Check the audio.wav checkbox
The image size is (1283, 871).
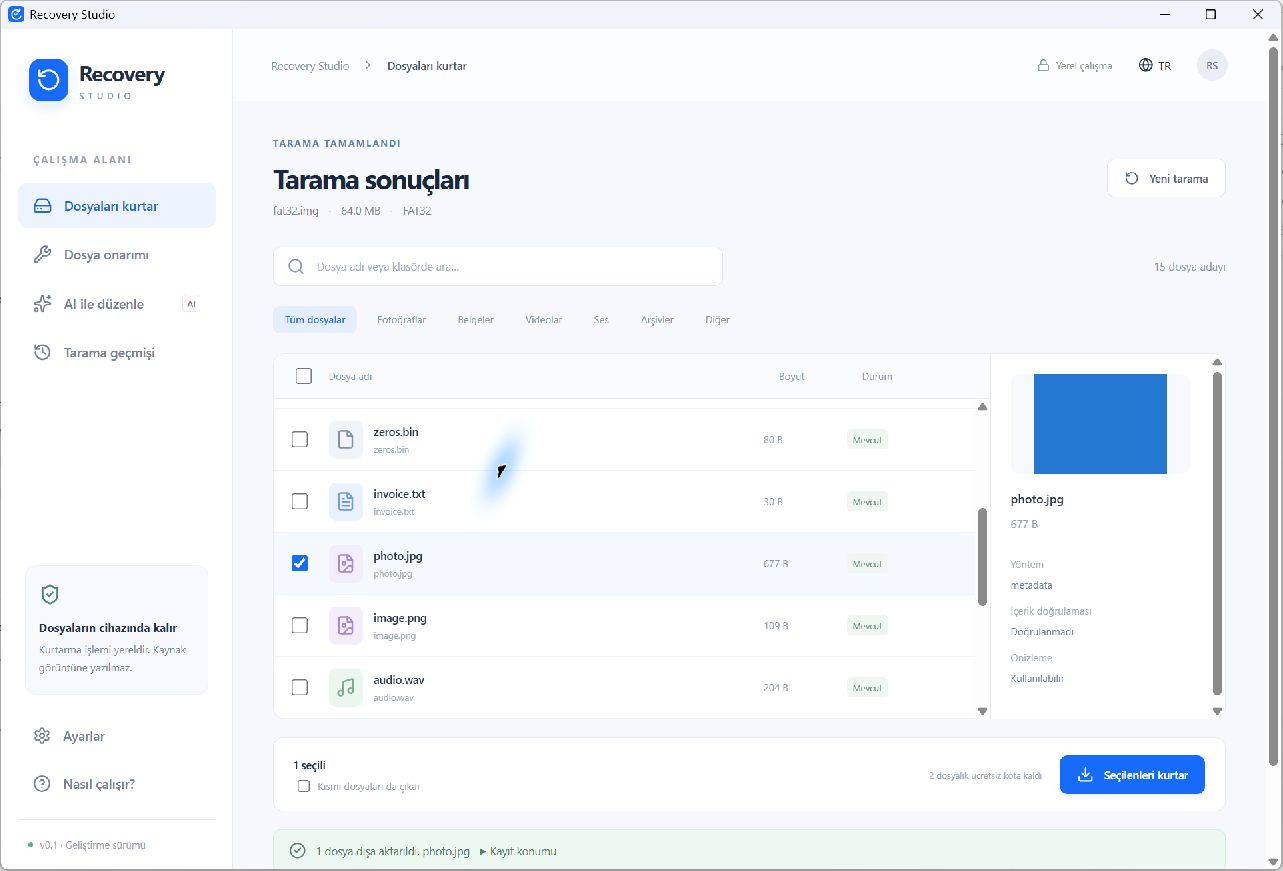tap(300, 687)
